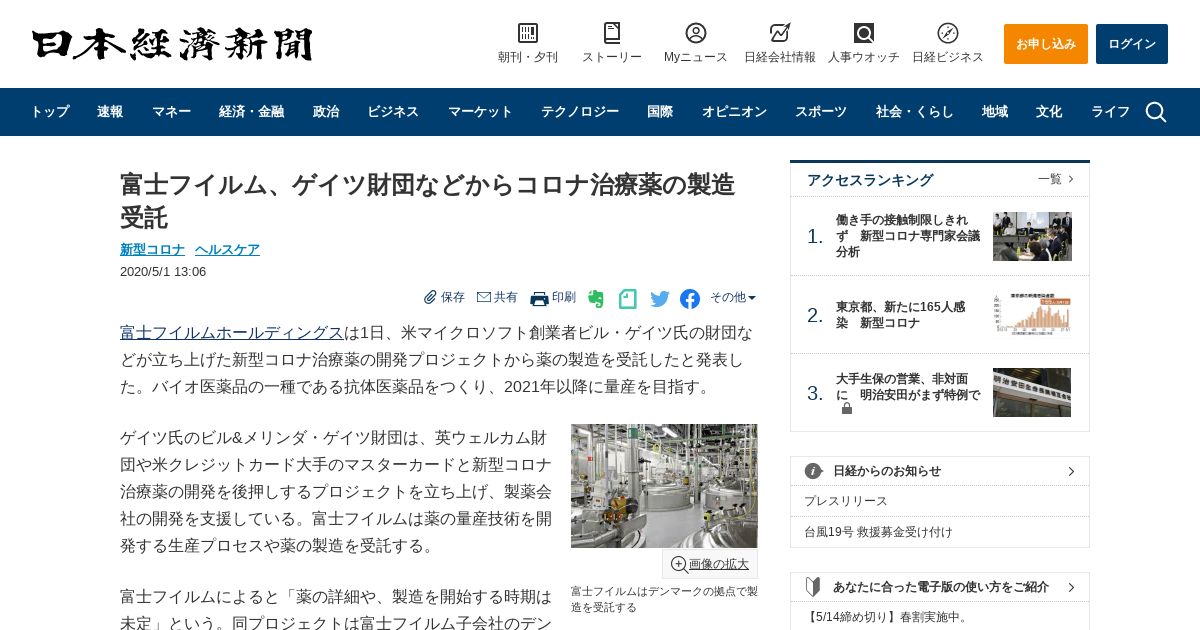The image size is (1200, 630).
Task: Click the search magnifier in the navigation bar
Action: click(1156, 112)
